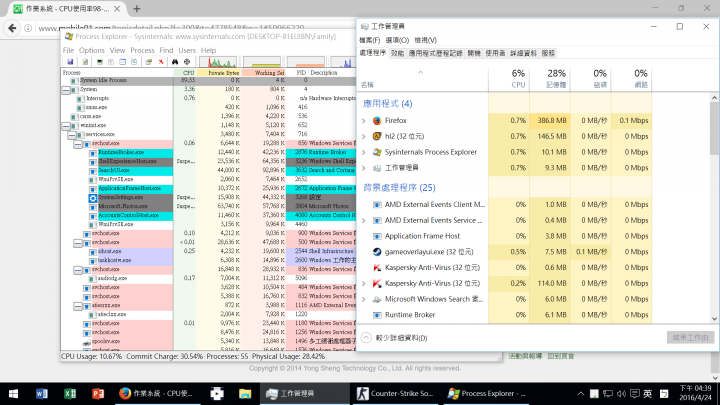Open Word from the taskbar
The width and height of the screenshot is (720, 405).
pyautogui.click(x=41, y=394)
